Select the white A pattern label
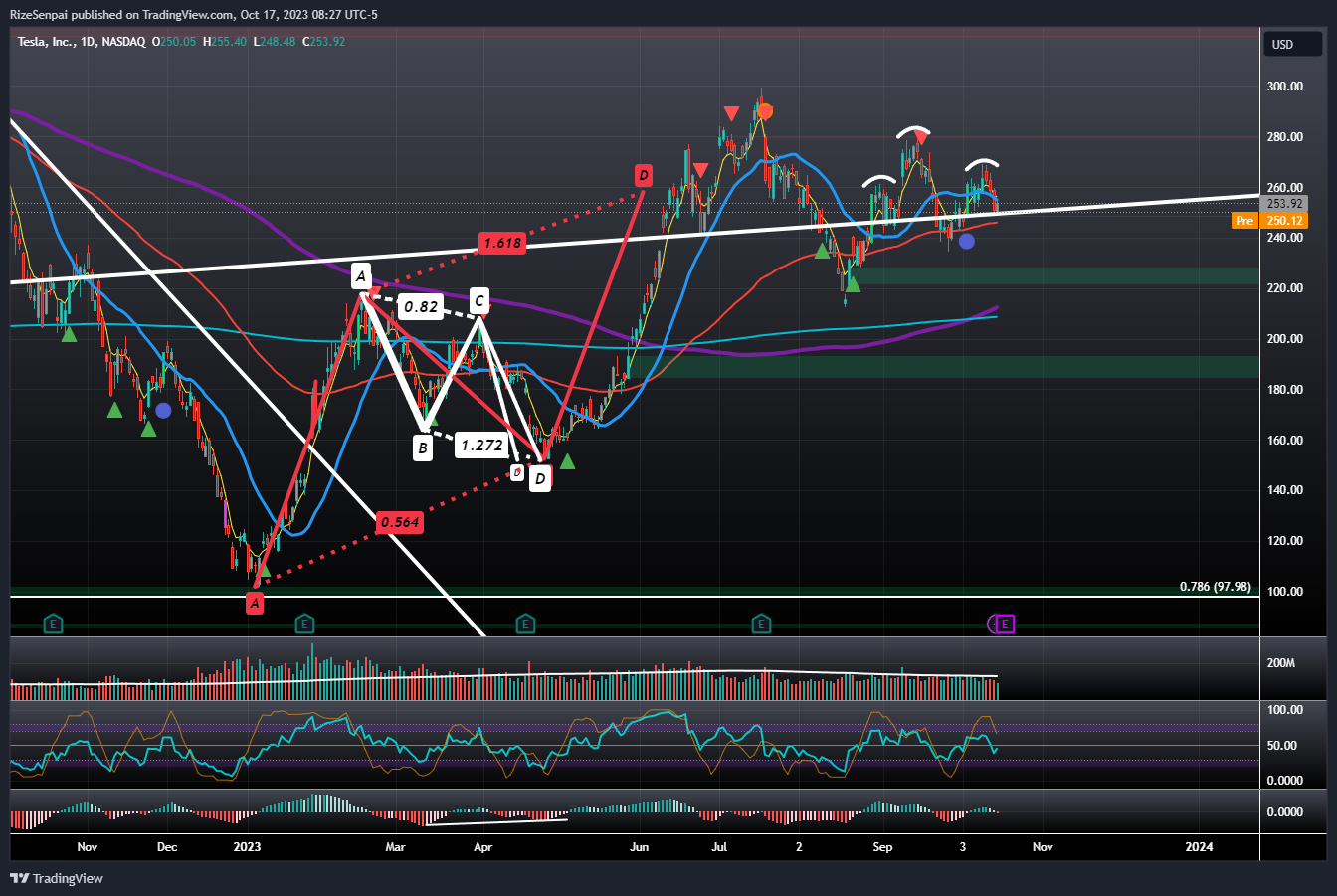 pos(361,275)
